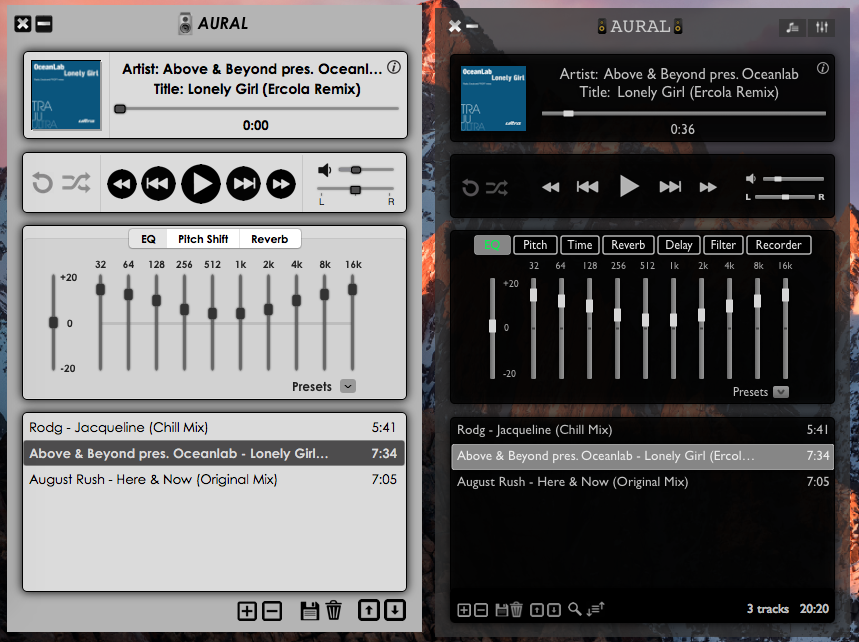Remove selected track in dark window playlist

click(x=481, y=610)
